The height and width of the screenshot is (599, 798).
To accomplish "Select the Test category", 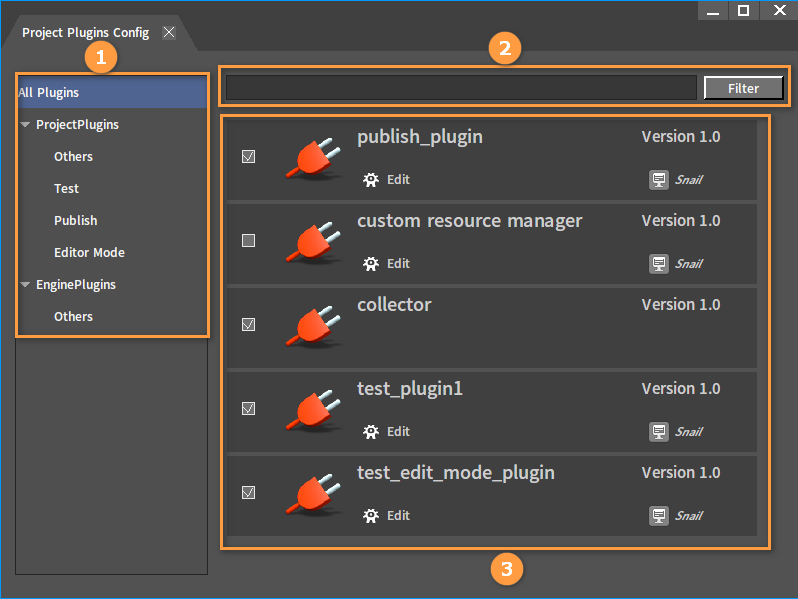I will (66, 189).
